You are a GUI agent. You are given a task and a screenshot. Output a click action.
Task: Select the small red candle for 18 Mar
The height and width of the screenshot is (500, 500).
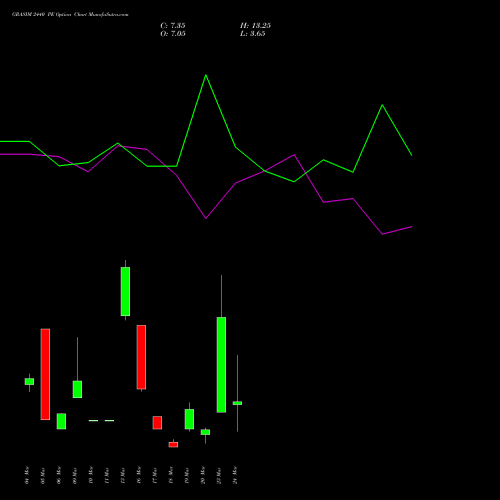[173, 444]
